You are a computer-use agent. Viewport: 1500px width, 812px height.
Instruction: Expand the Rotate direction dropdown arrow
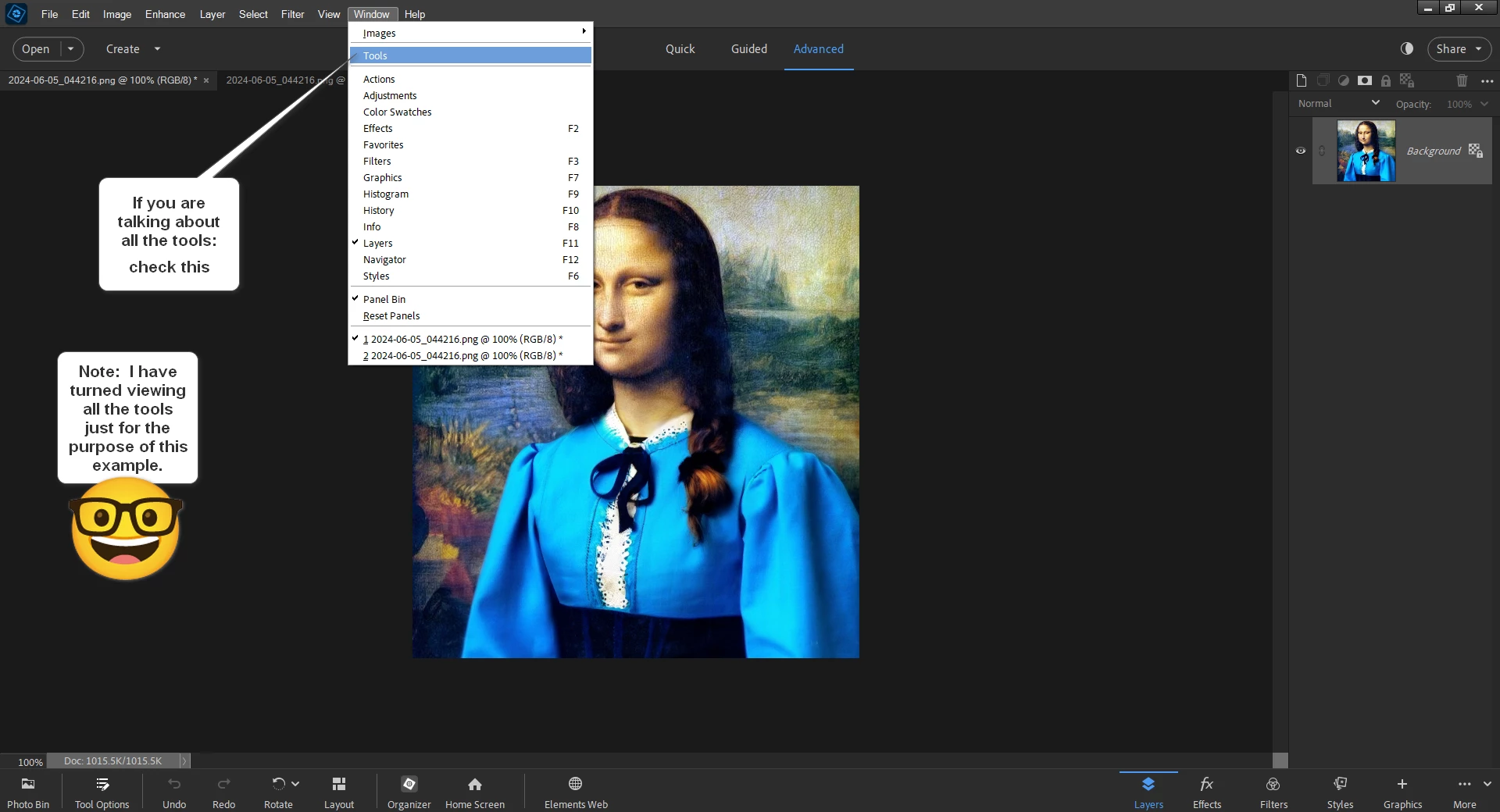[295, 784]
